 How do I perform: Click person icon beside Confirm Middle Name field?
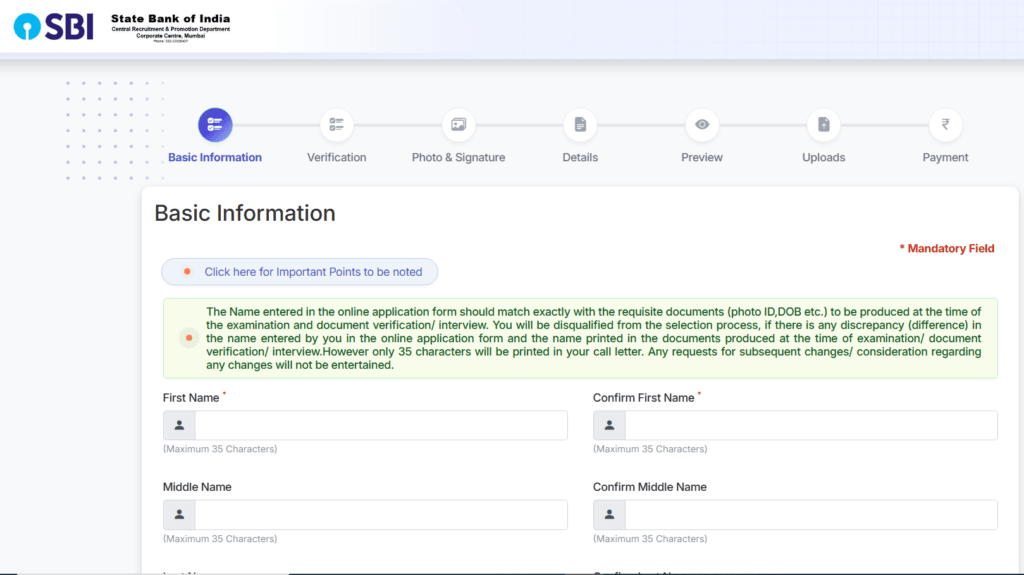pos(609,515)
